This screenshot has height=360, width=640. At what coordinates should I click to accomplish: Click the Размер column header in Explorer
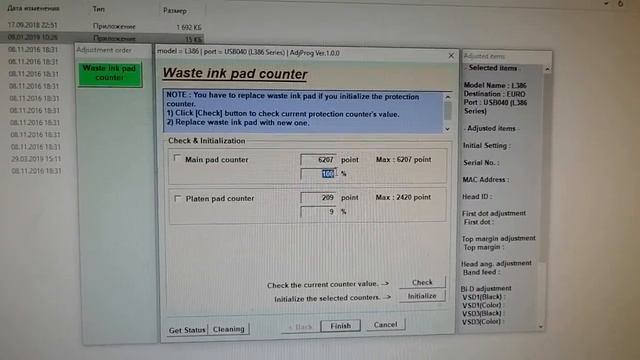[x=175, y=10]
